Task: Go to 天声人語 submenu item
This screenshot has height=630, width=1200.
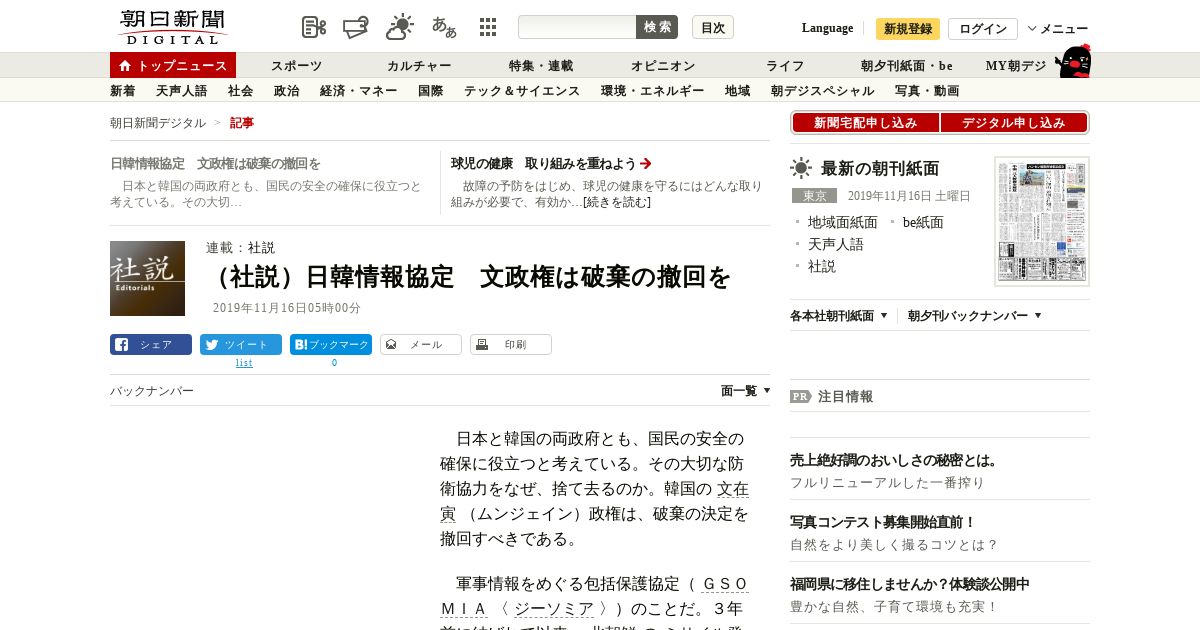Action: (x=181, y=90)
